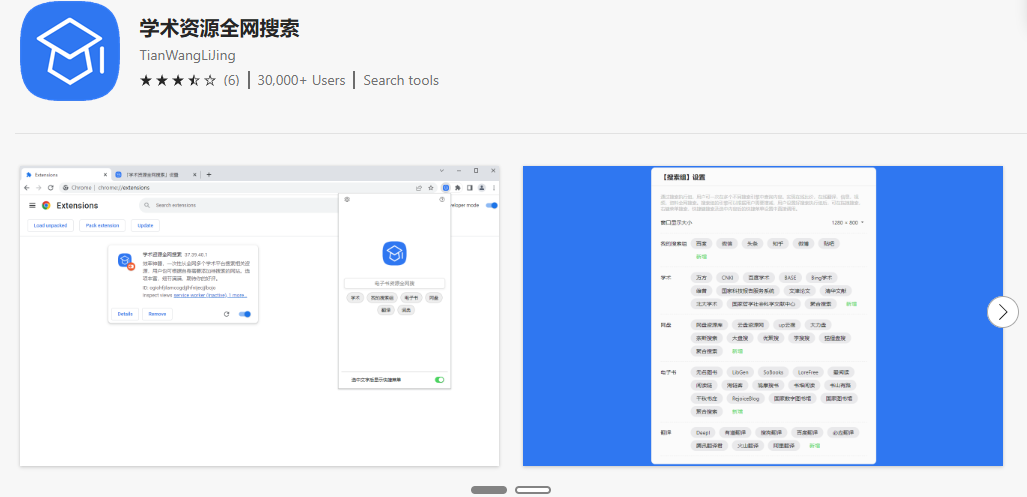This screenshot has height=497, width=1027.
Task: Click the 30,000+ Users text
Action: 301,81
